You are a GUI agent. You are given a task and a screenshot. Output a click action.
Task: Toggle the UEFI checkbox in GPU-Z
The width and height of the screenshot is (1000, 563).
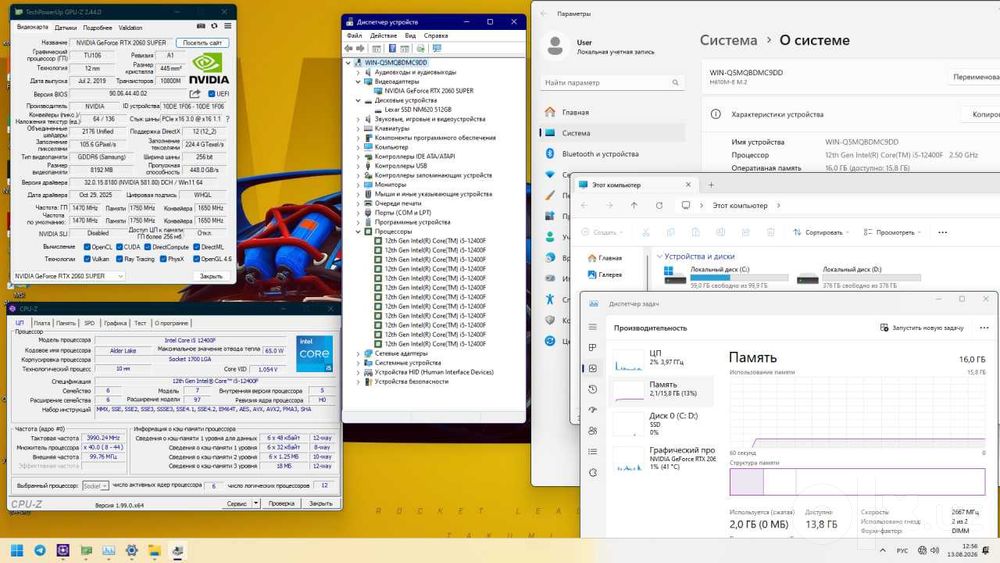pos(212,94)
